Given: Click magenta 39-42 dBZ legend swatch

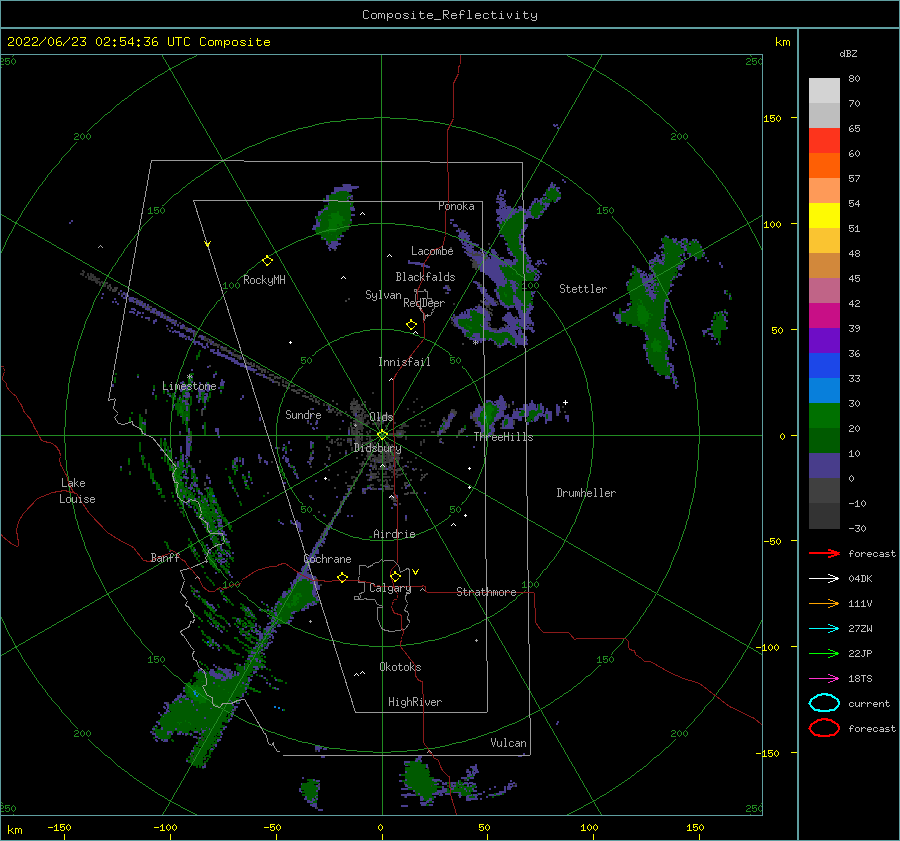Looking at the screenshot, I should (824, 316).
